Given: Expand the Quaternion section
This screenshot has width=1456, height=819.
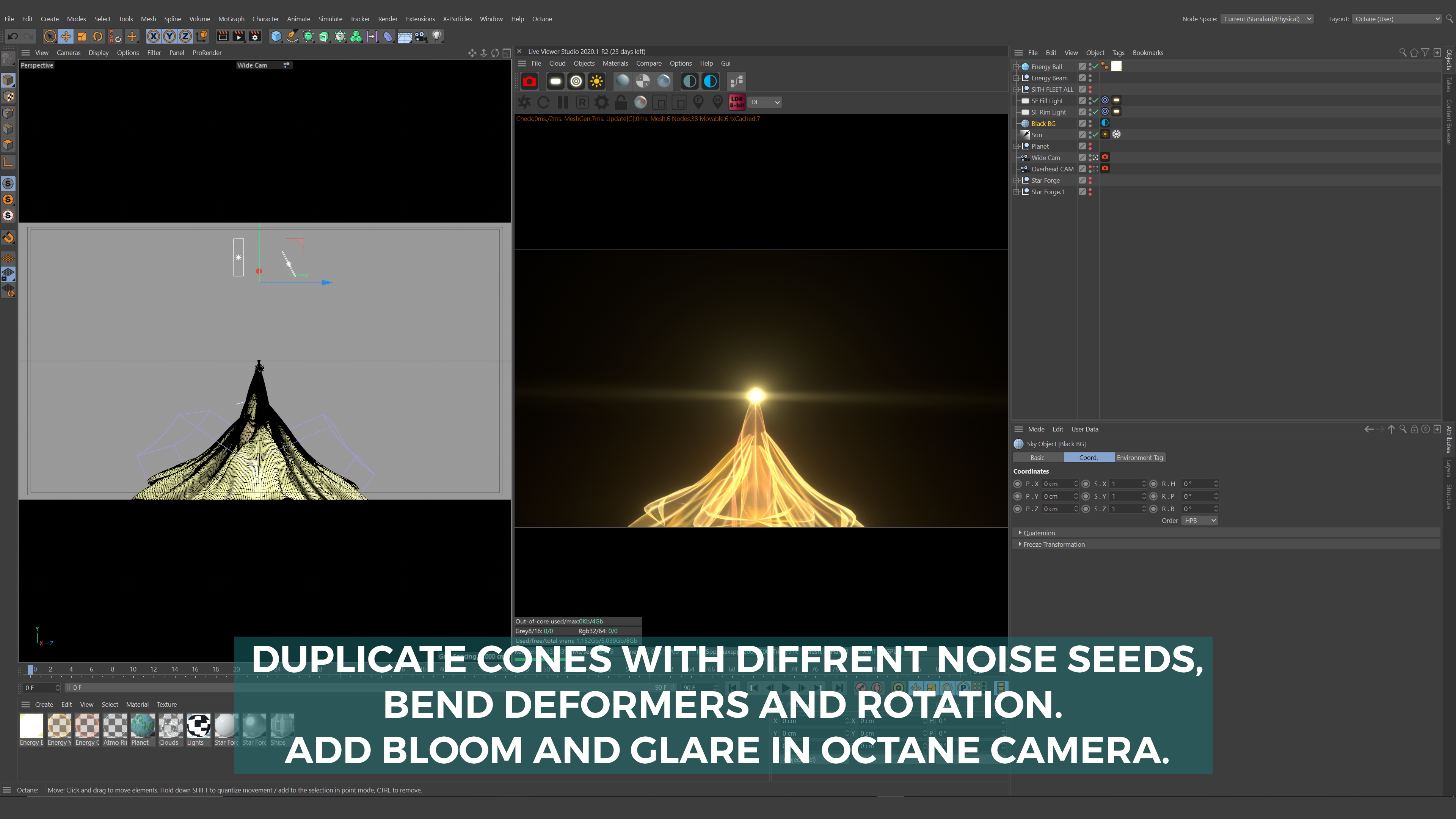Looking at the screenshot, I should point(1039,533).
